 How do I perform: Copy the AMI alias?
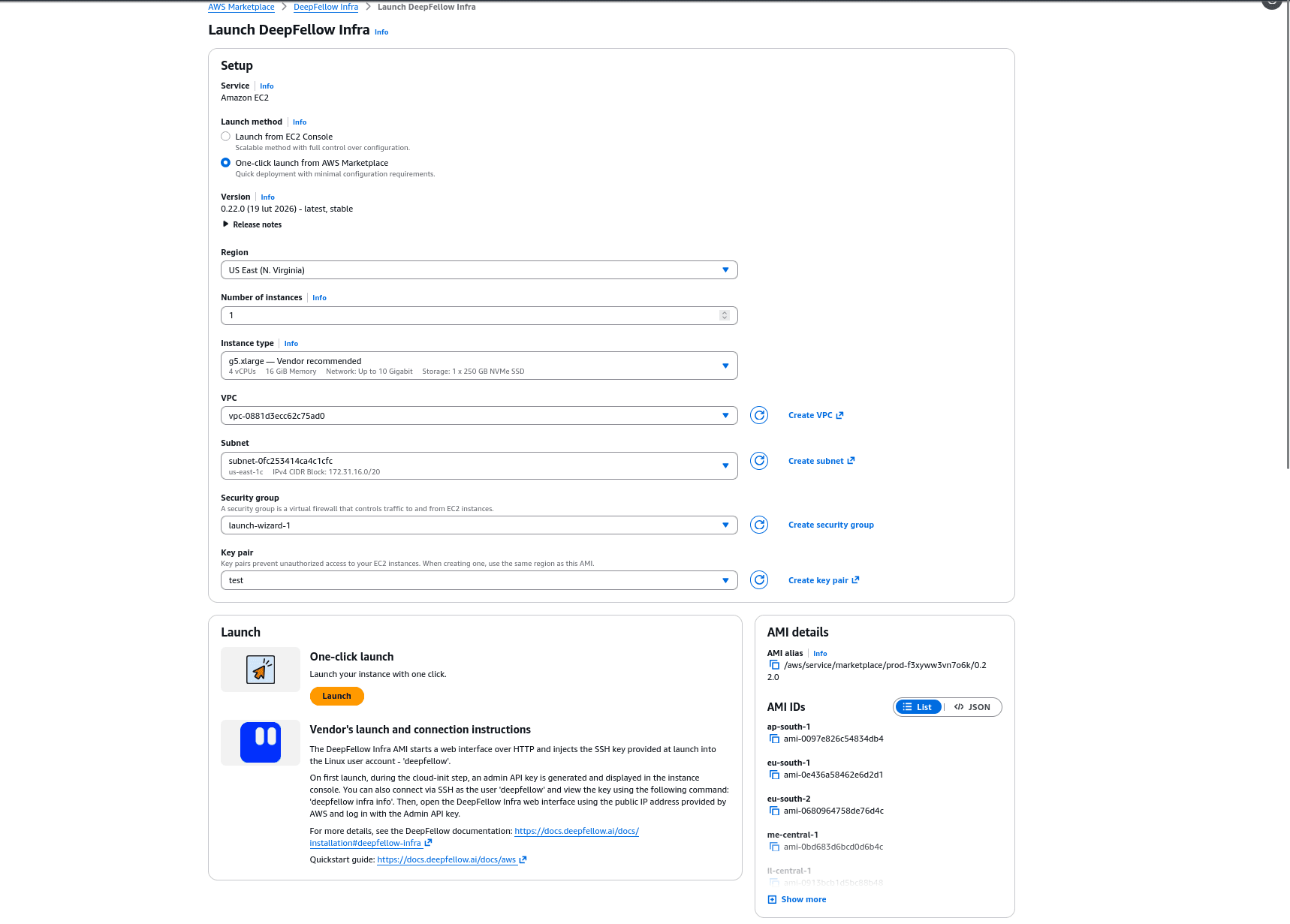tap(773, 665)
